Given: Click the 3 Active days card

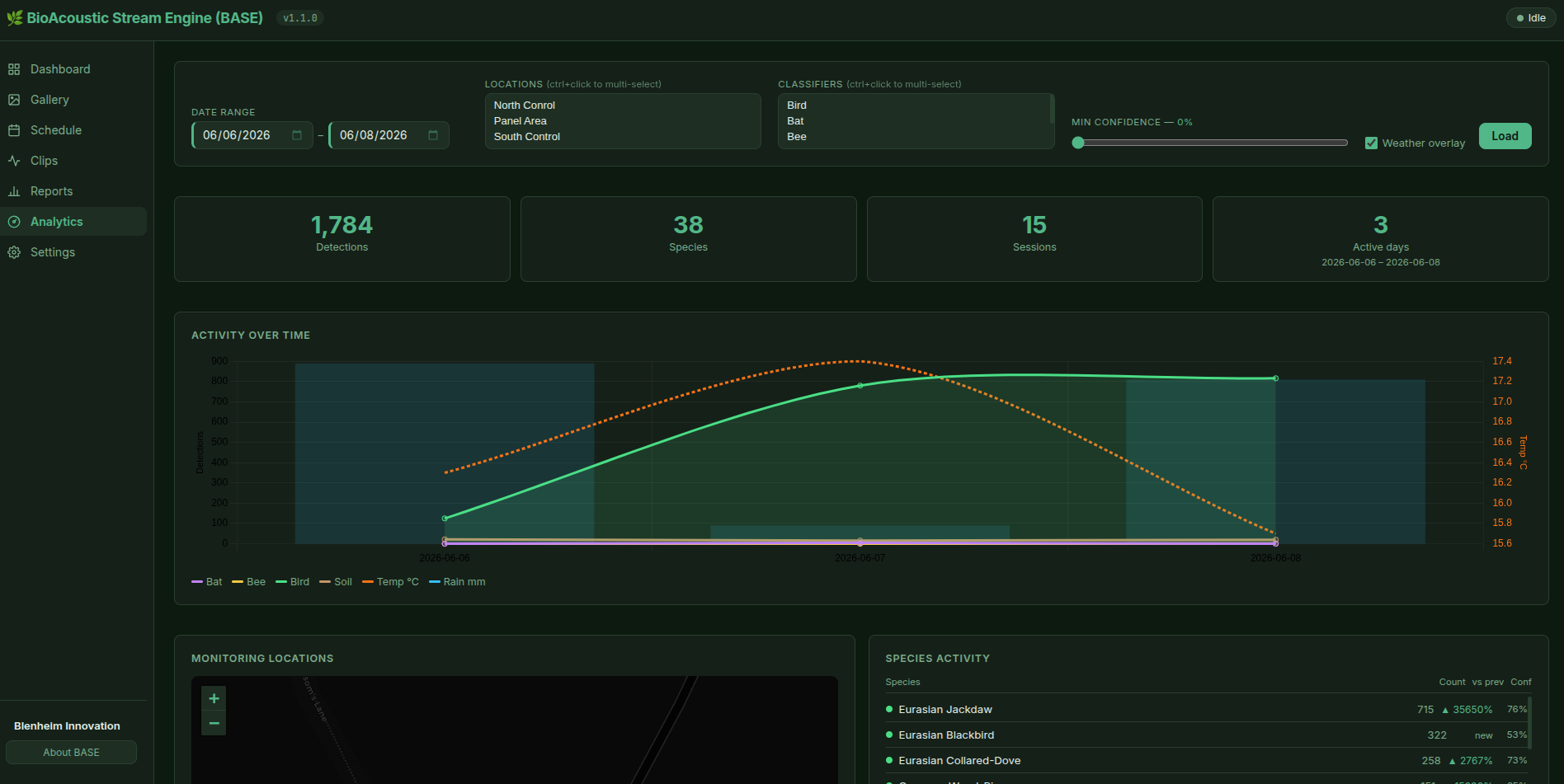Looking at the screenshot, I should tap(1380, 239).
